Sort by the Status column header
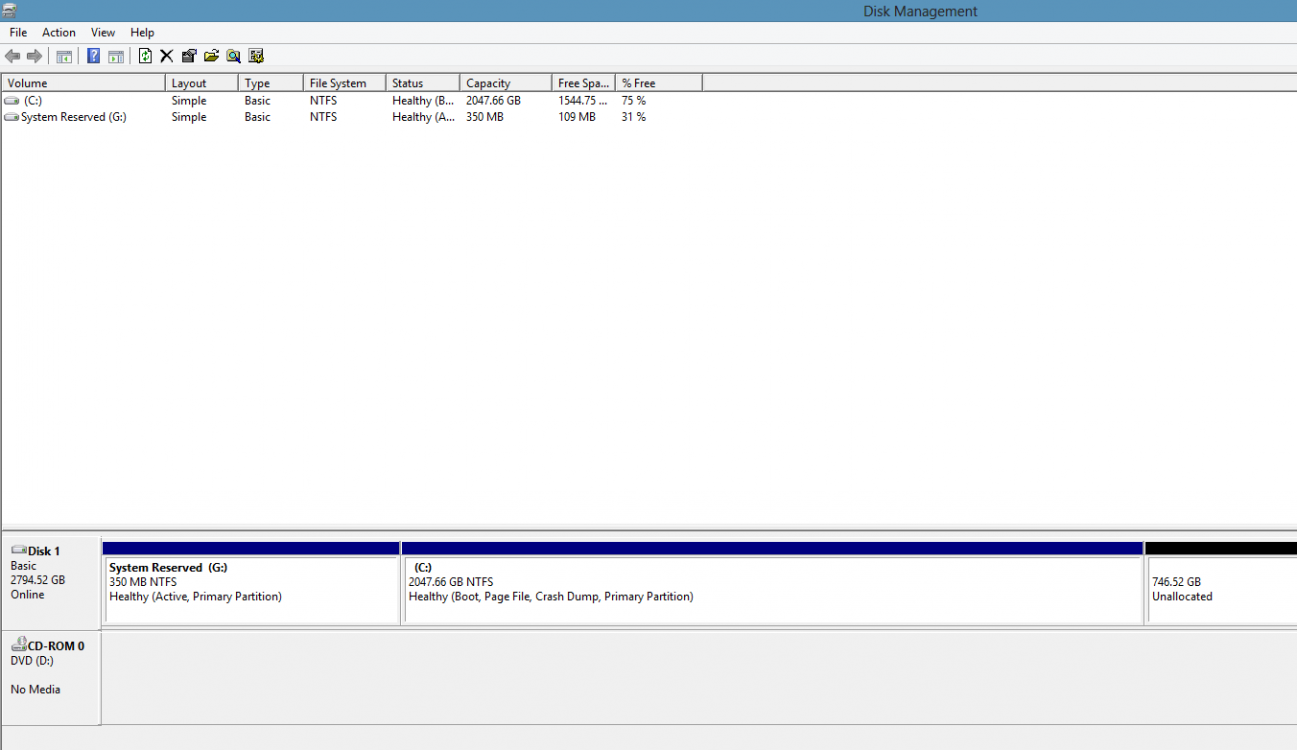Screen dimensions: 1297x750 [x=423, y=83]
